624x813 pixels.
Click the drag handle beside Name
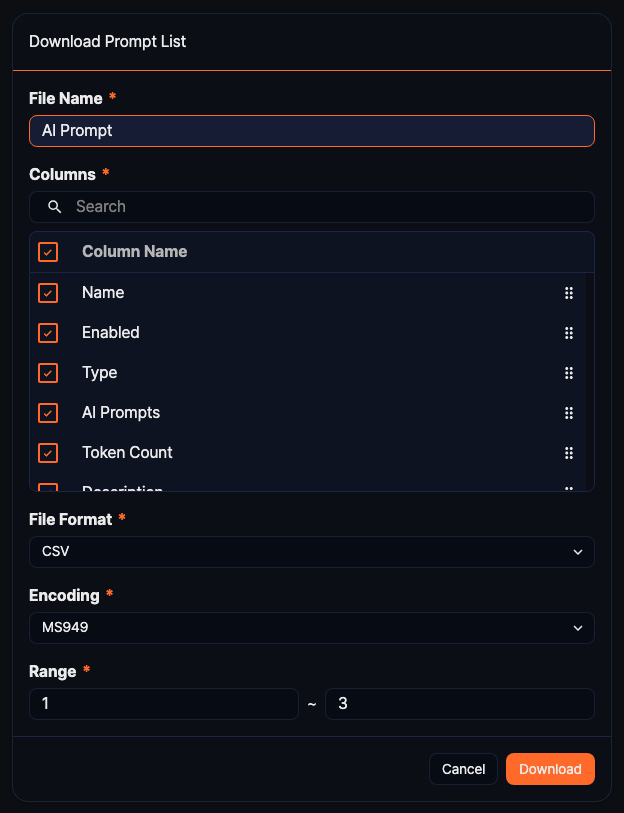(569, 292)
